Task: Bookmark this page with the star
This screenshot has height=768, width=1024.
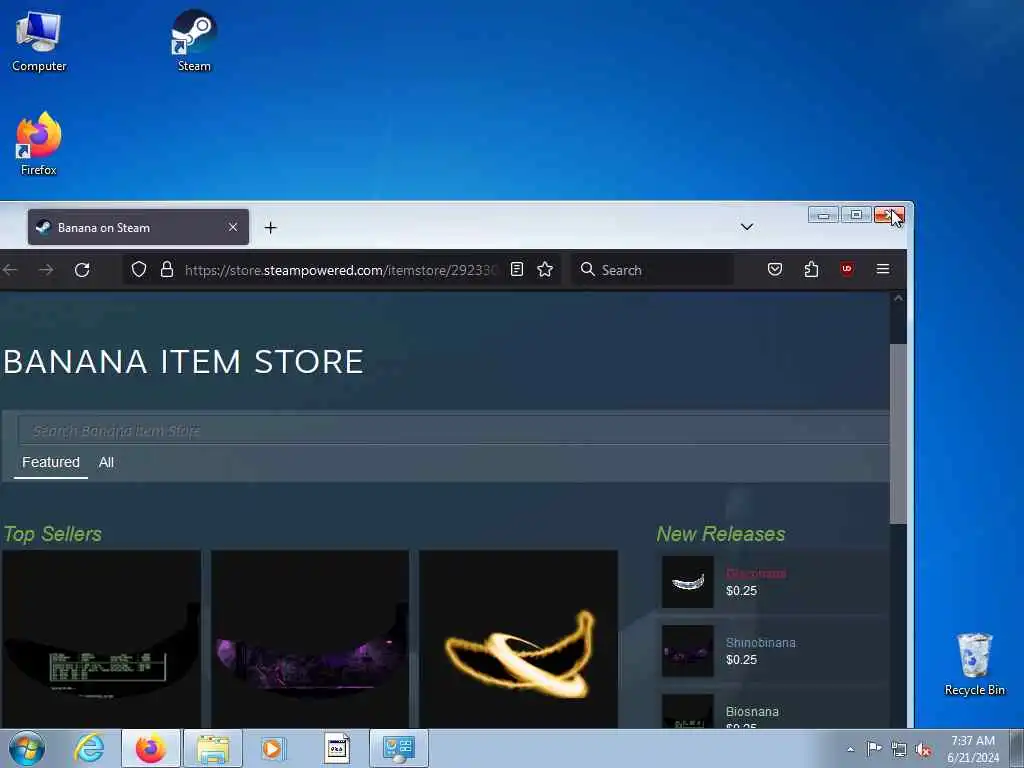Action: point(545,270)
